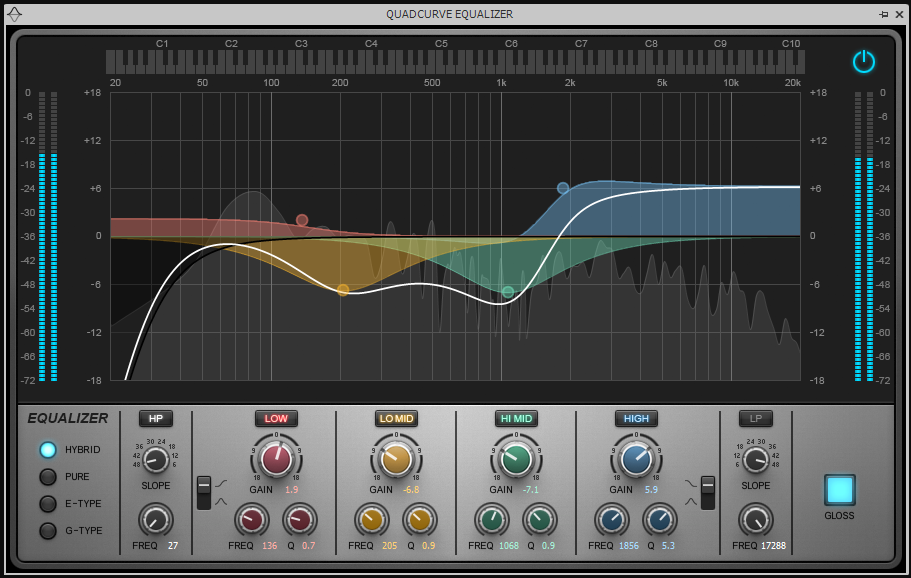Click the HIGH band GAIN knob

pos(636,459)
